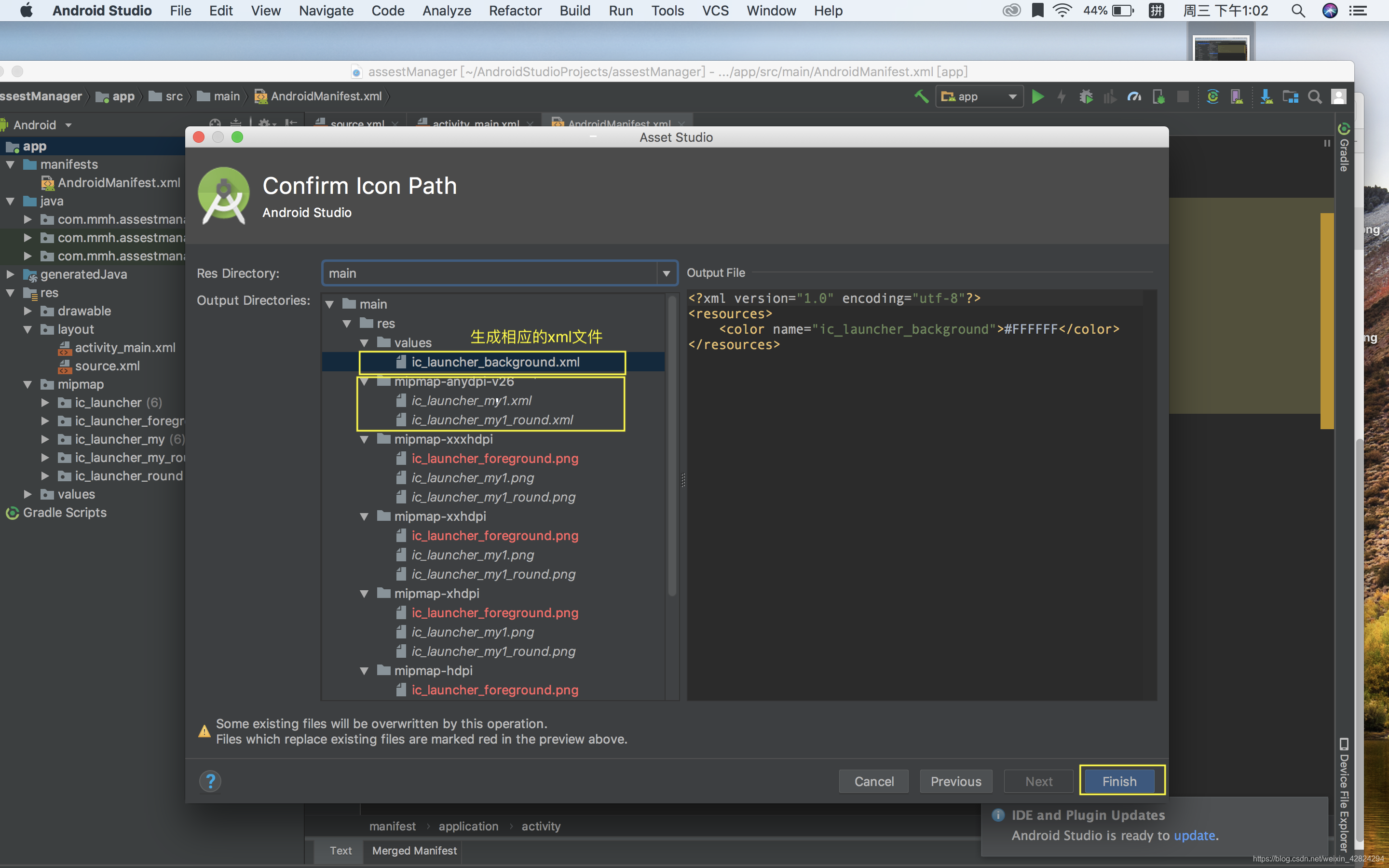Click the splitter handle between tree and preview
Image resolution: width=1389 pixels, height=868 pixels.
click(x=683, y=480)
